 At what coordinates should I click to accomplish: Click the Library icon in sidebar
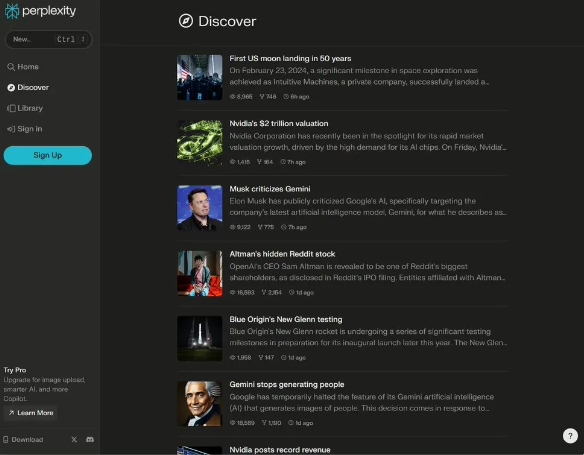click(11, 108)
